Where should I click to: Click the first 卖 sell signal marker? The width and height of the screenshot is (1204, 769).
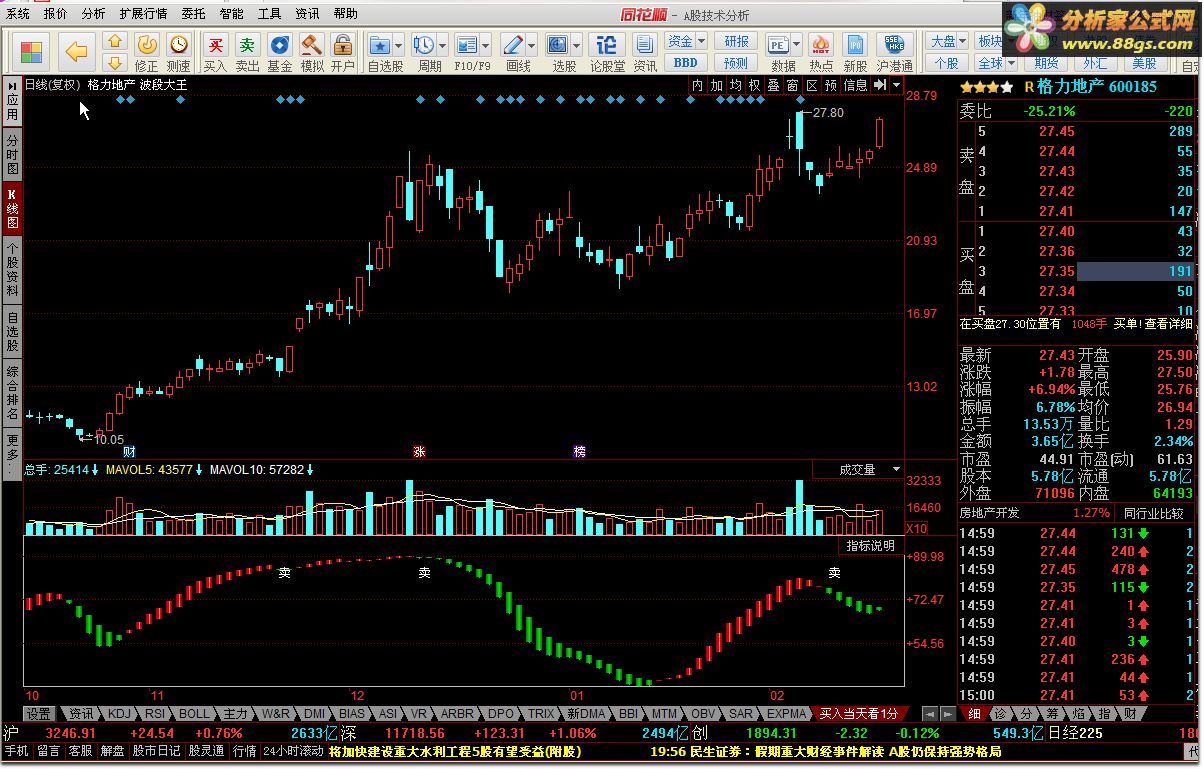(284, 572)
